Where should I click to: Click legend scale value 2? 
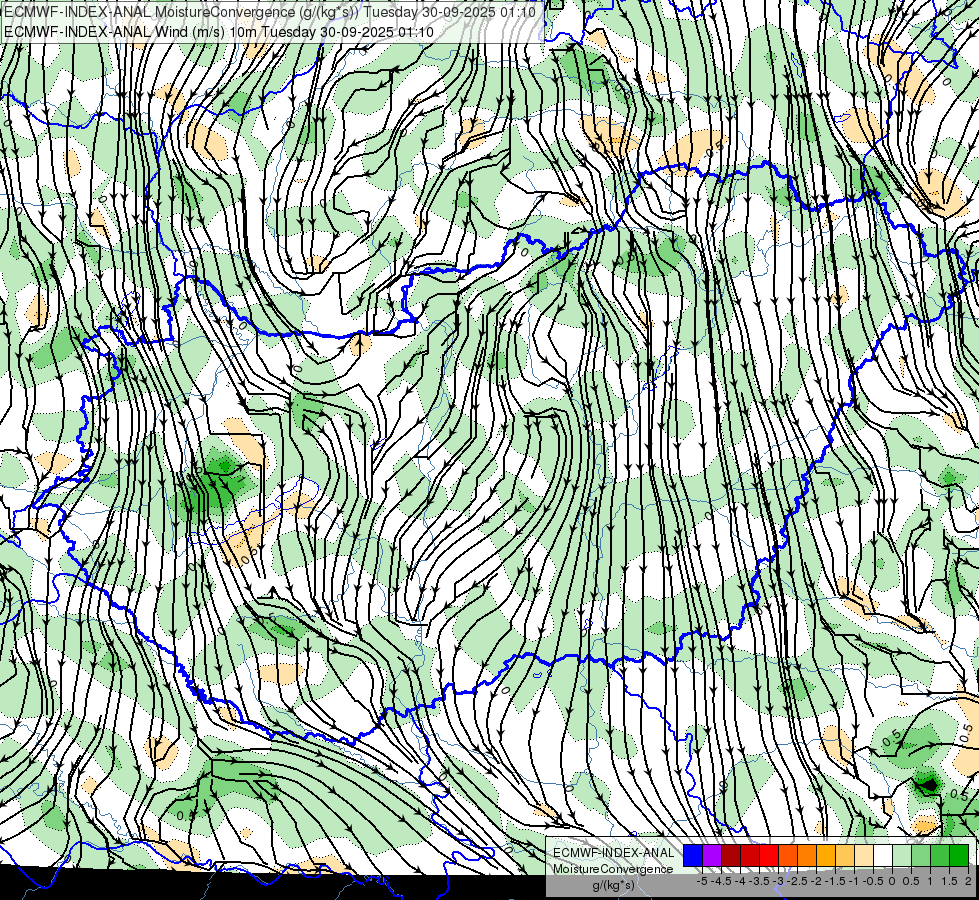968,881
